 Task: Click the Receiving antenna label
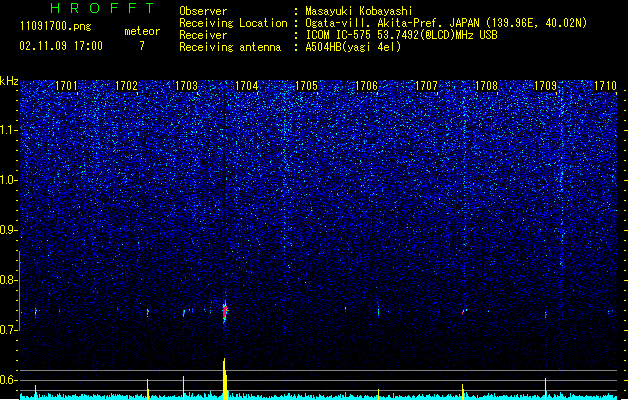(x=230, y=47)
